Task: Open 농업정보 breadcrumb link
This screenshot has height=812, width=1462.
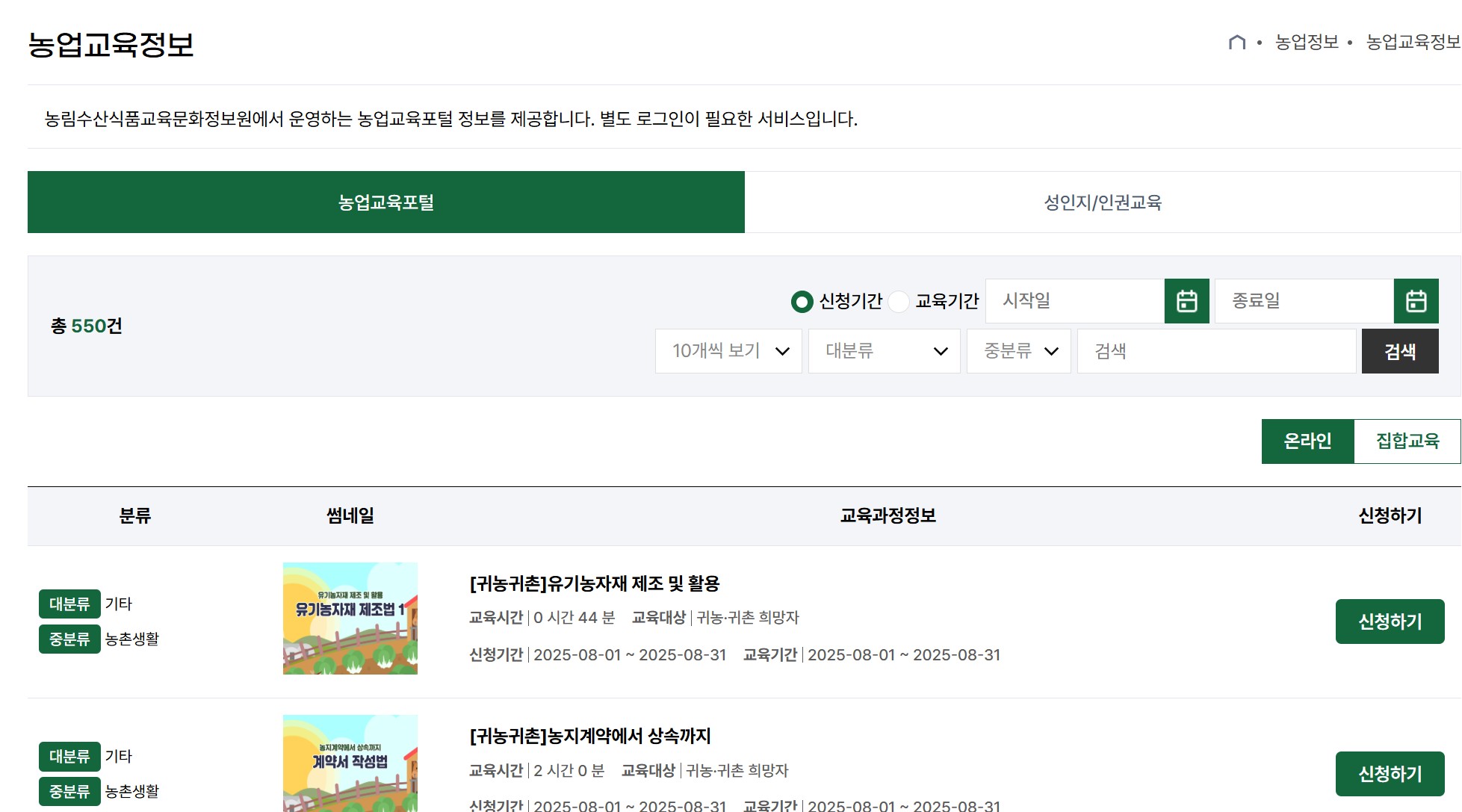Action: [1307, 43]
